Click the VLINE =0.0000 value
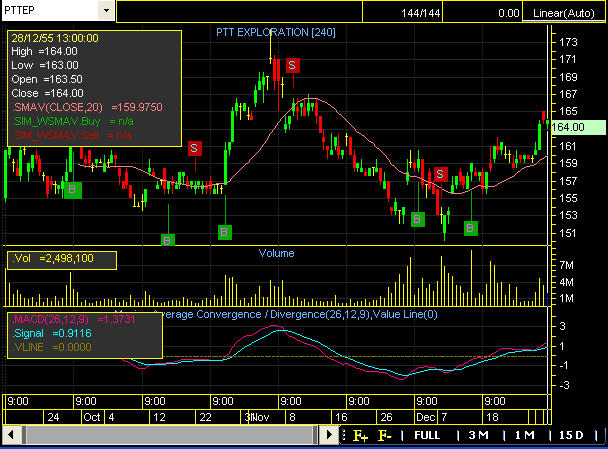 [x=52, y=347]
